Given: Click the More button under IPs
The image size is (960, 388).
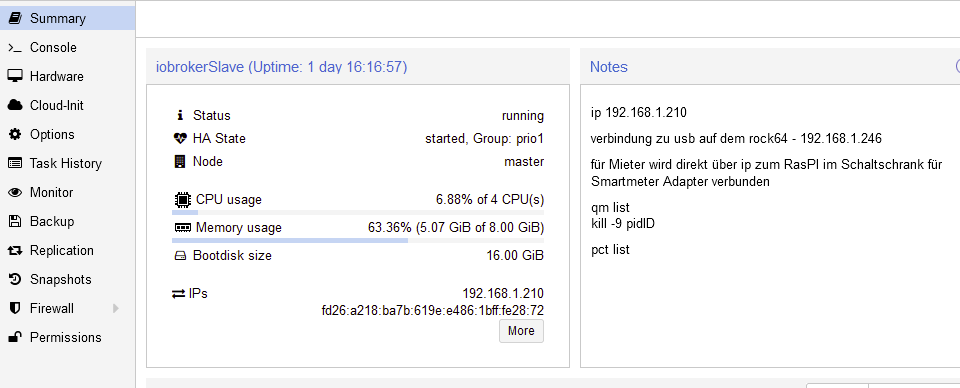Looking at the screenshot, I should point(521,331).
